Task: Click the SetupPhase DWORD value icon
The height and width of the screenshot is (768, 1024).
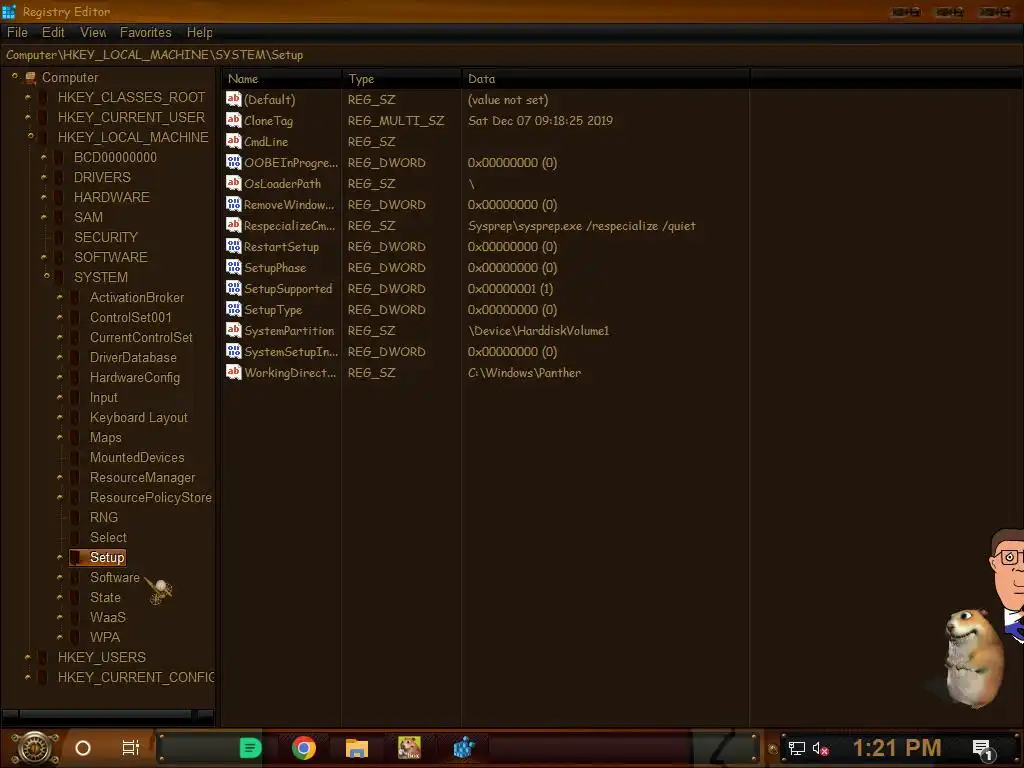Action: pyautogui.click(x=233, y=266)
